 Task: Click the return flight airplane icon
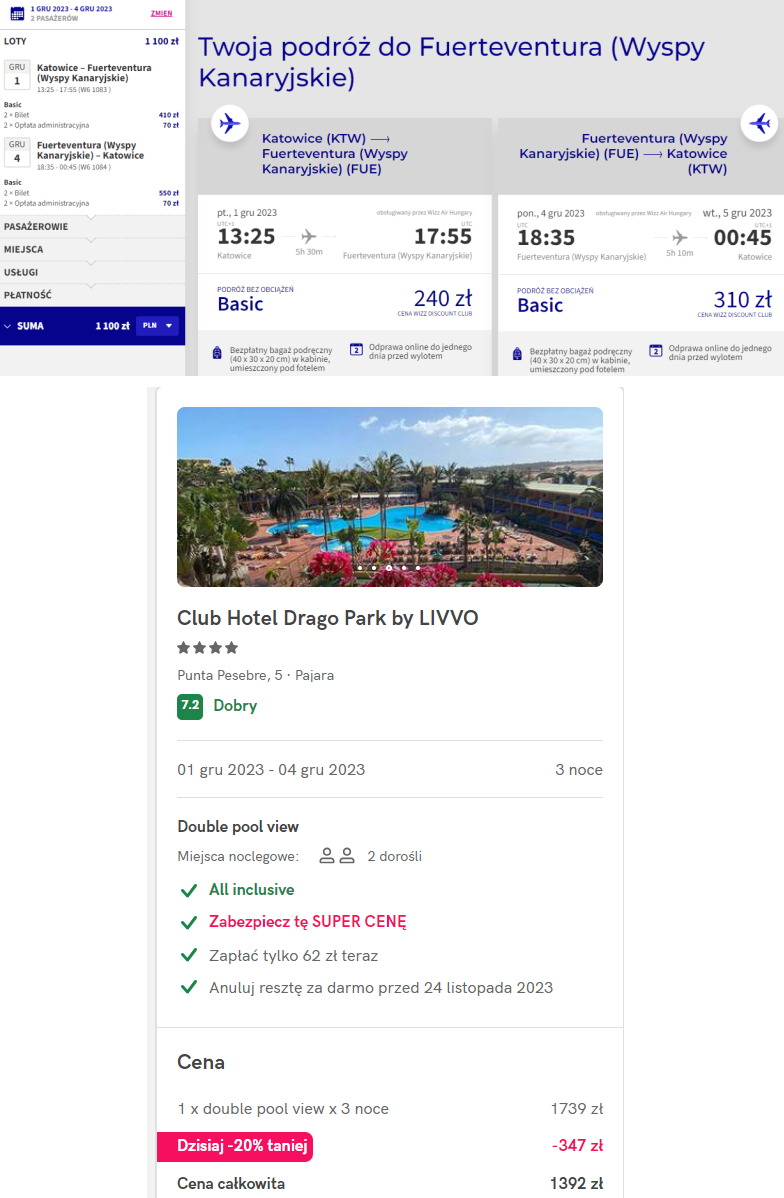(x=760, y=123)
